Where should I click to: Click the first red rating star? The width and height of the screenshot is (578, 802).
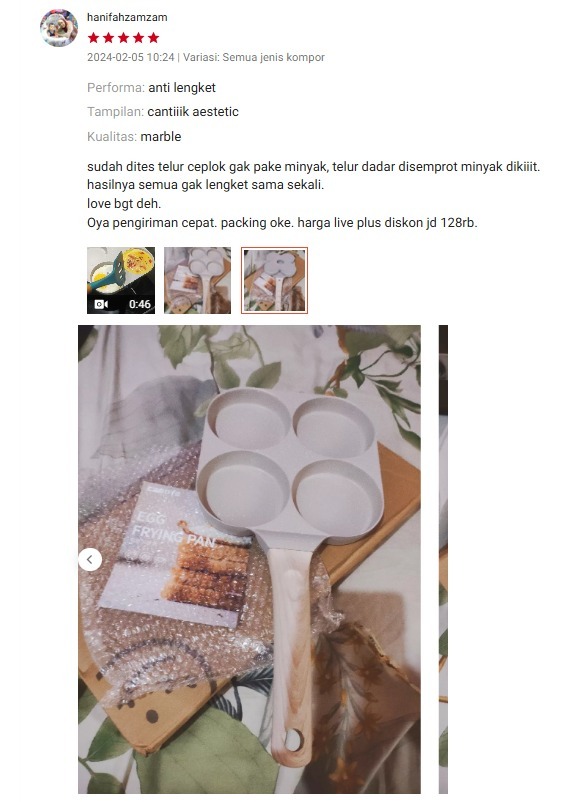coord(93,38)
